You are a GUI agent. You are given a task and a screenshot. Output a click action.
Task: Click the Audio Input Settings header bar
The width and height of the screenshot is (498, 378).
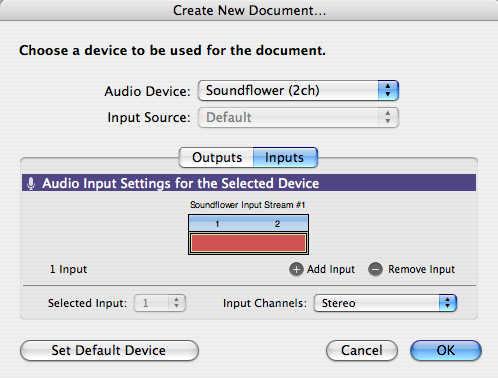249,183
